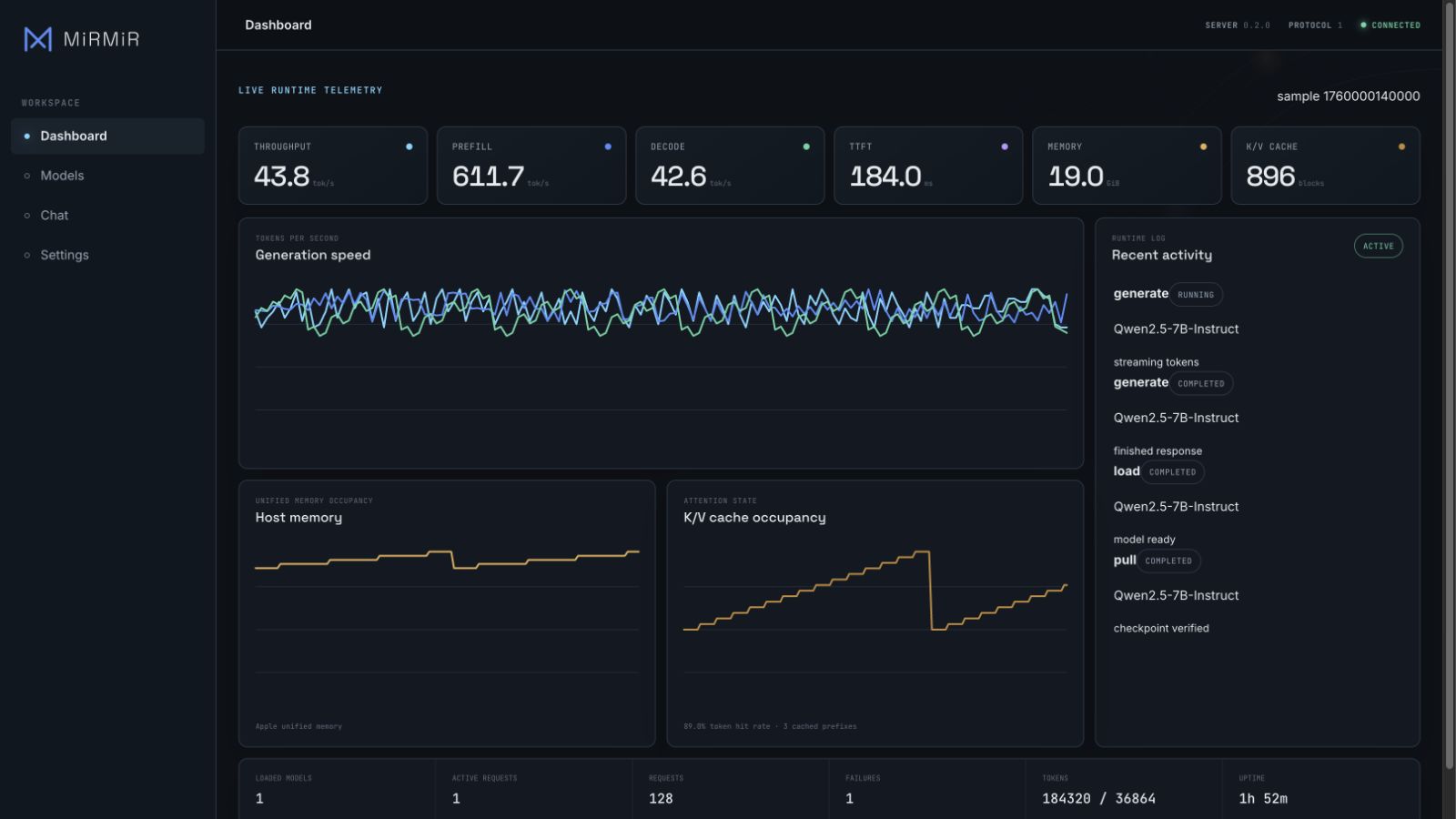Click the Active badge in Recent activity
This screenshot has width=1456, height=819.
(1378, 246)
